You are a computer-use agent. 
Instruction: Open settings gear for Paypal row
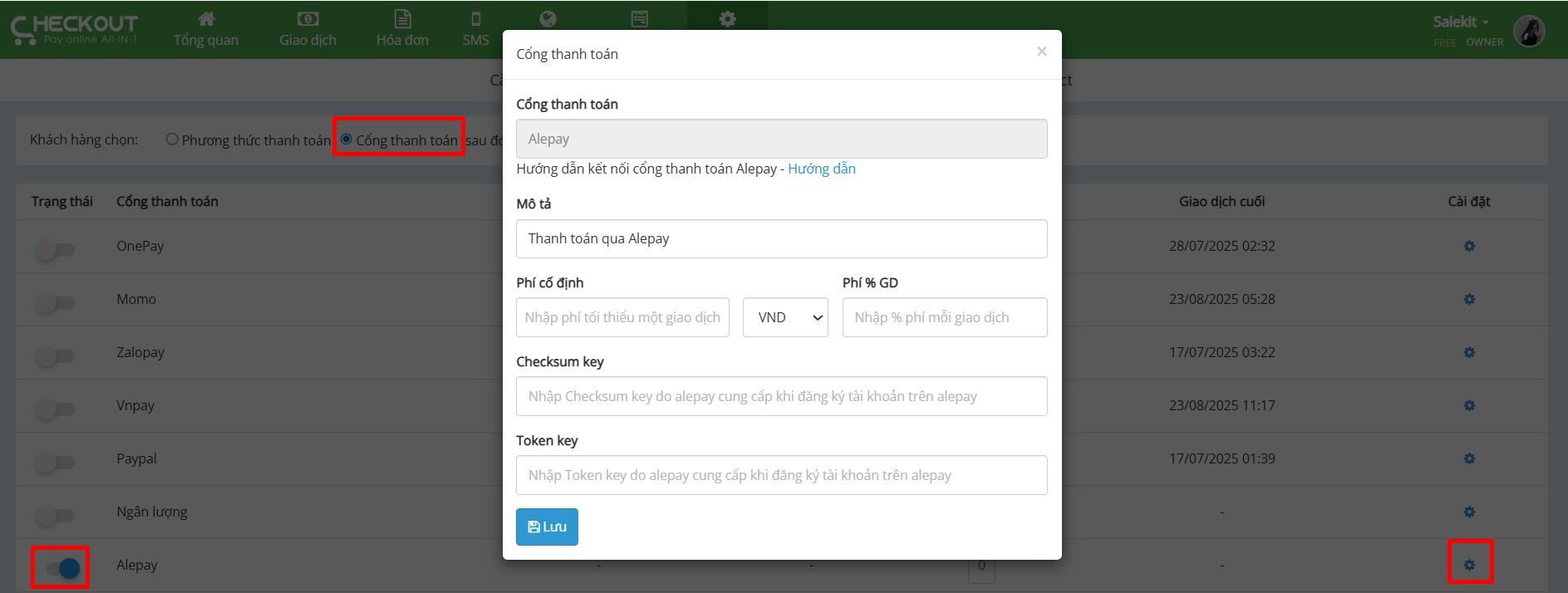point(1469,459)
